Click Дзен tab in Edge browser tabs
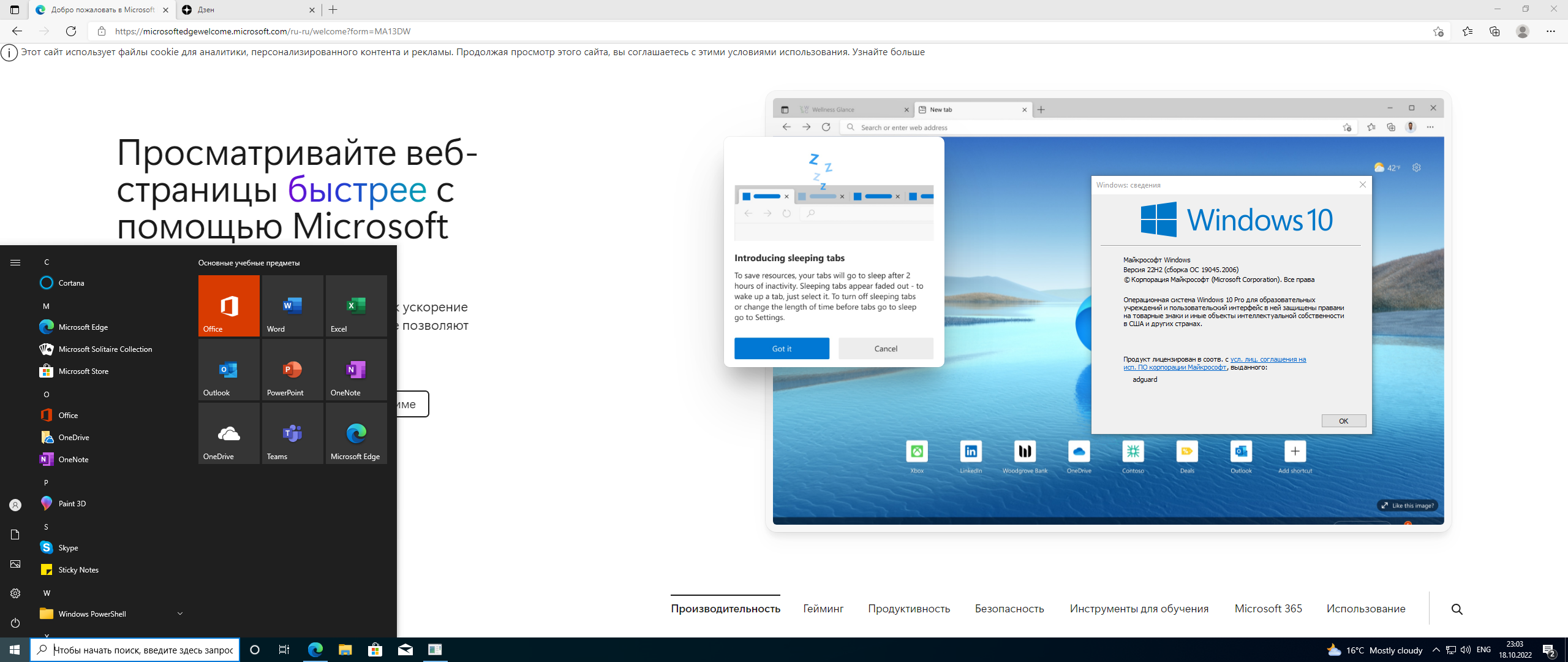The width and height of the screenshot is (1568, 662). [x=246, y=9]
